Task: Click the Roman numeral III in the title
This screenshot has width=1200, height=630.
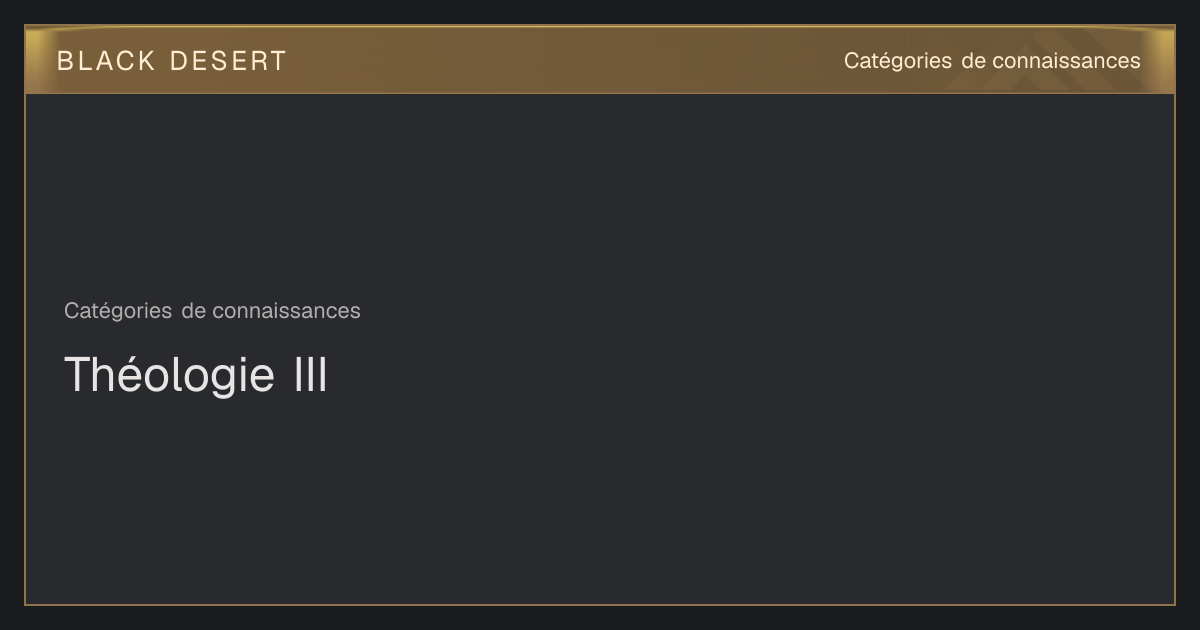Action: pos(311,375)
